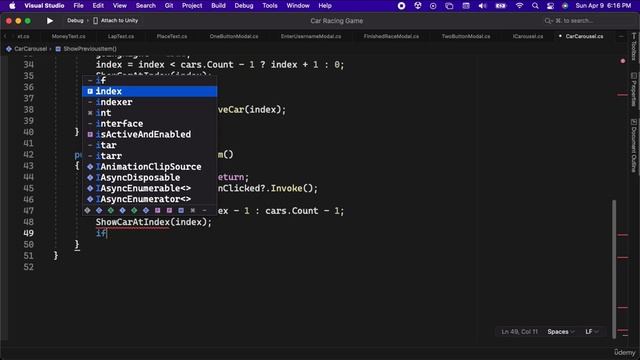Open the LF line-ending dropdown
The width and height of the screenshot is (640, 360).
(592, 332)
